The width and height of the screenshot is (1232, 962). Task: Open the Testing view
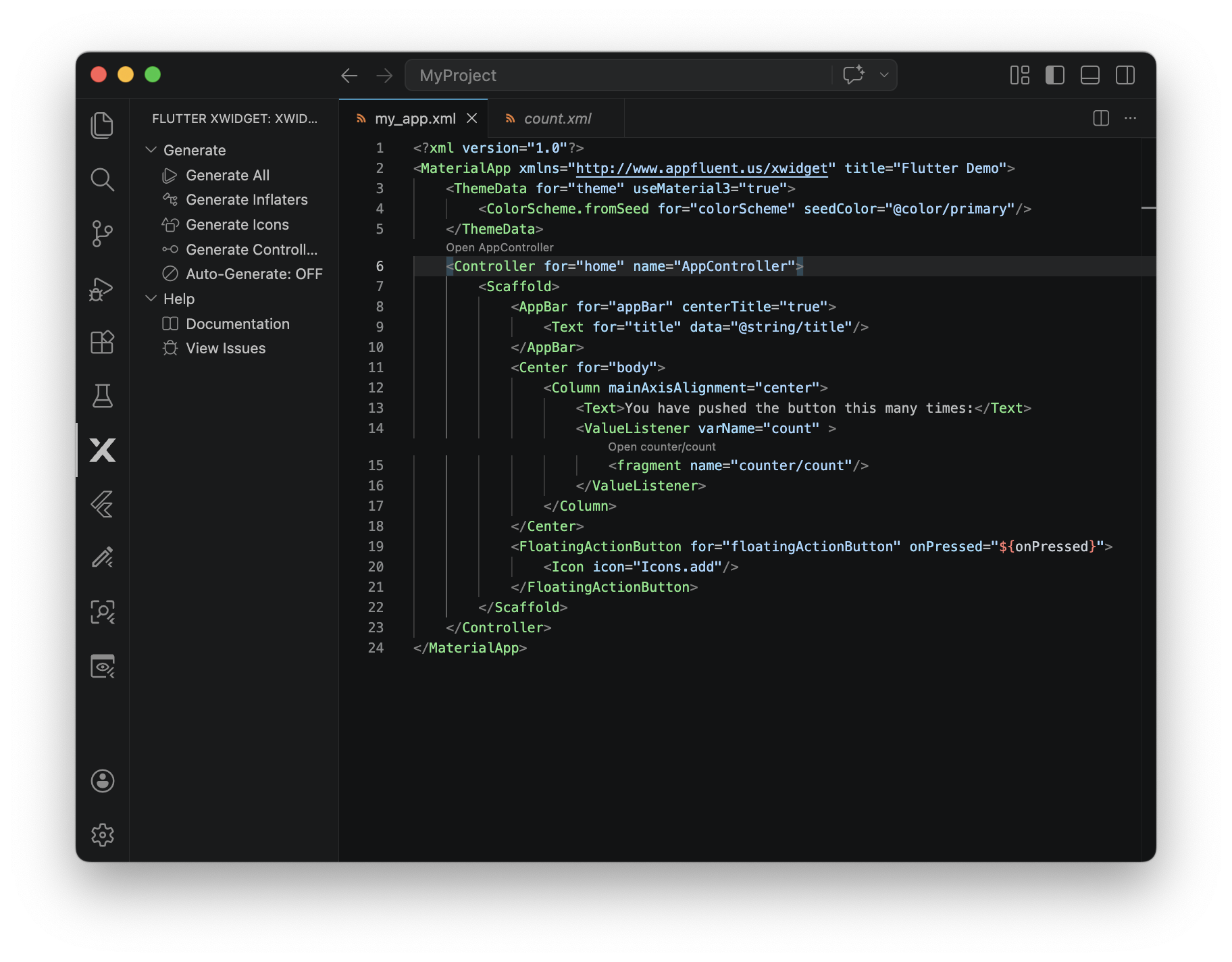pos(102,397)
